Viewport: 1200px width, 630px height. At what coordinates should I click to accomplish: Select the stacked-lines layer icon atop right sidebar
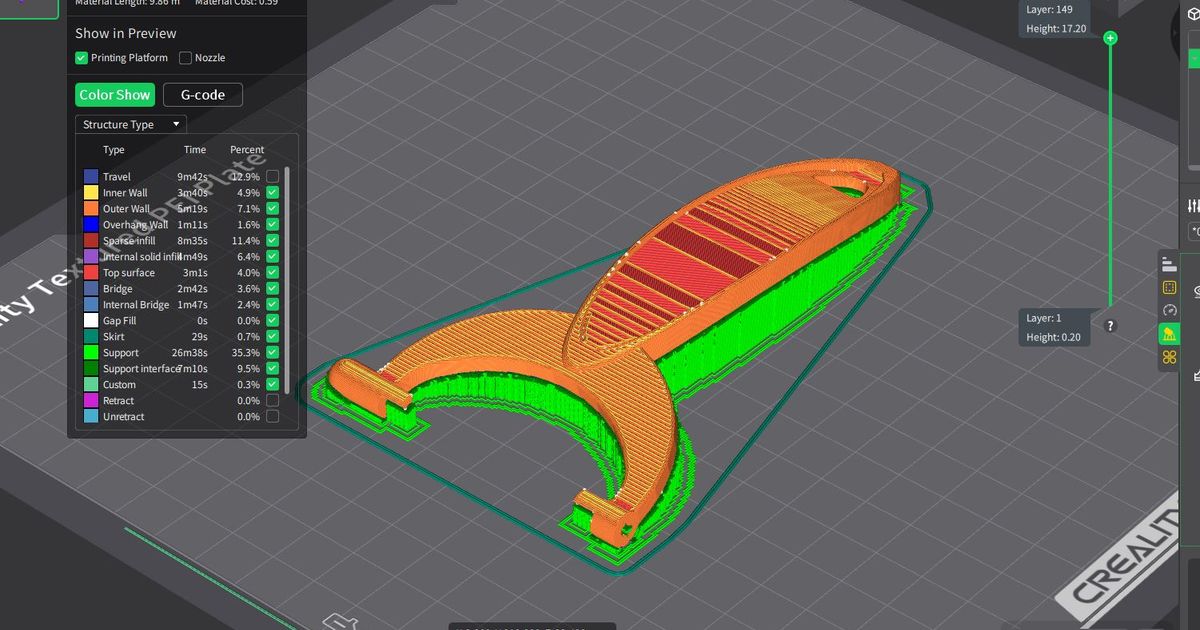(1169, 263)
